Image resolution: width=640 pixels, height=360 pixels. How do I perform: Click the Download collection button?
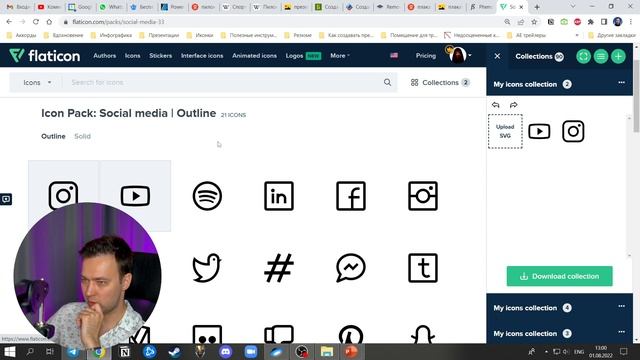coord(559,276)
